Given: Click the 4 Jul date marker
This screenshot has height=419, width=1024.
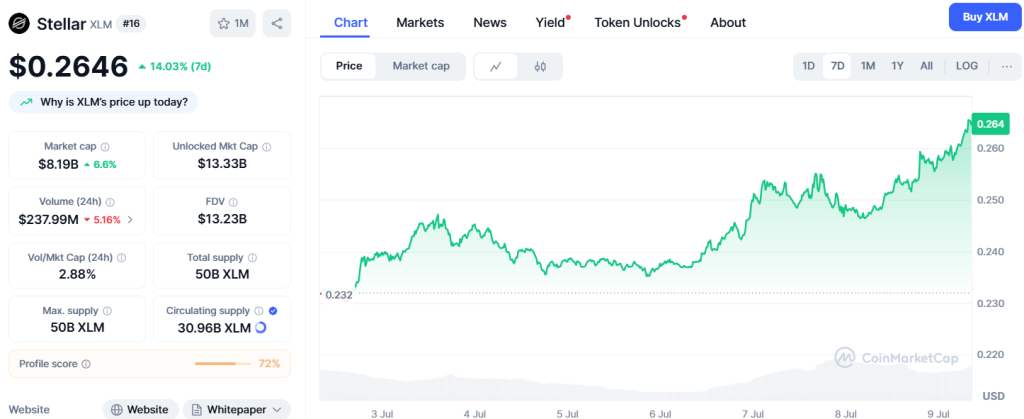Looking at the screenshot, I should point(475,414).
